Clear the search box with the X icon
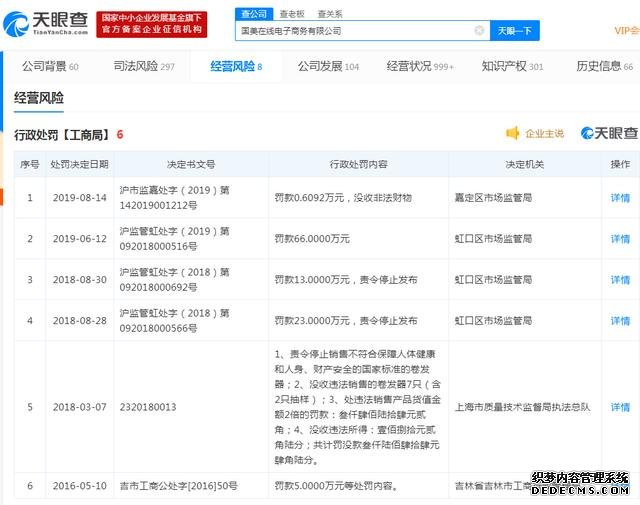The height and width of the screenshot is (505, 640). (479, 30)
